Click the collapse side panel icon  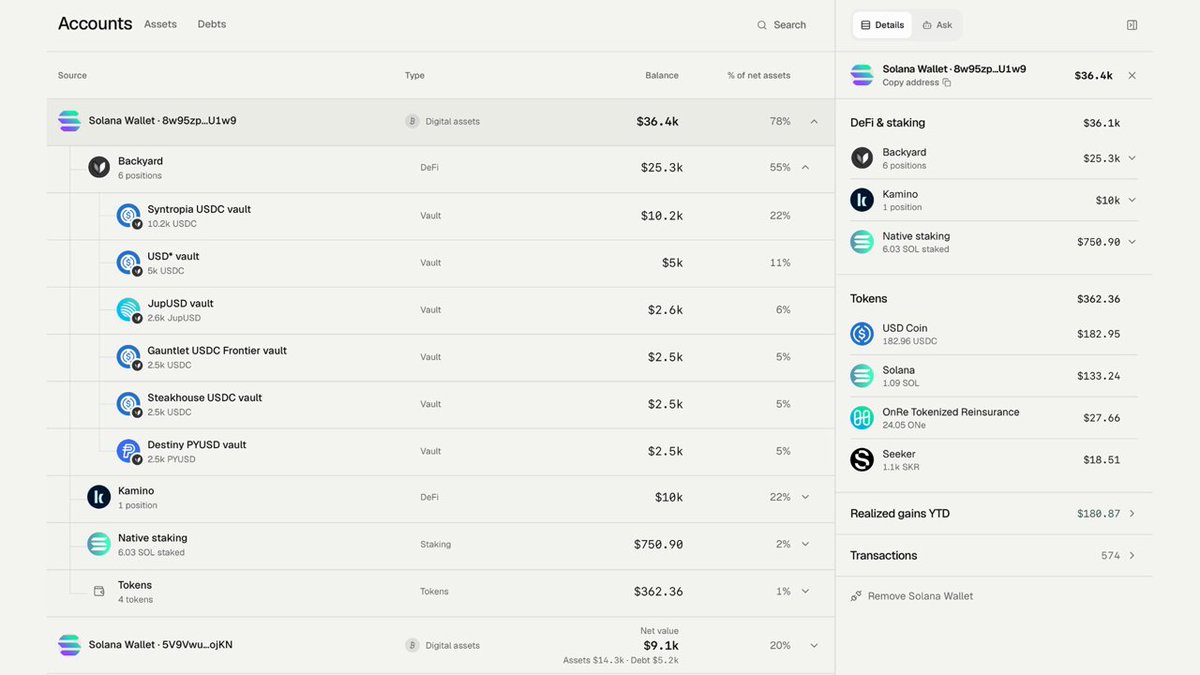1132,25
